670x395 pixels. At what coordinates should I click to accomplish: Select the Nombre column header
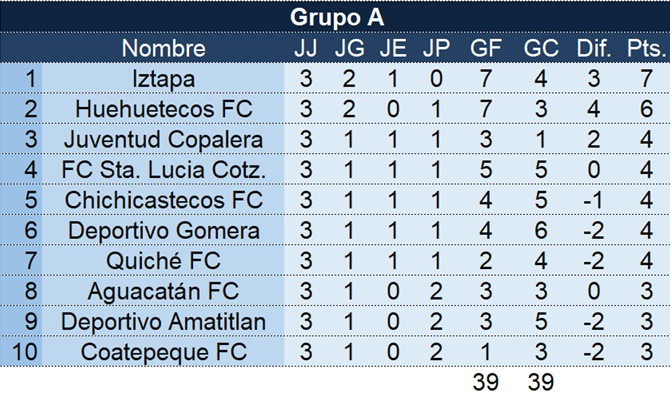tap(163, 48)
